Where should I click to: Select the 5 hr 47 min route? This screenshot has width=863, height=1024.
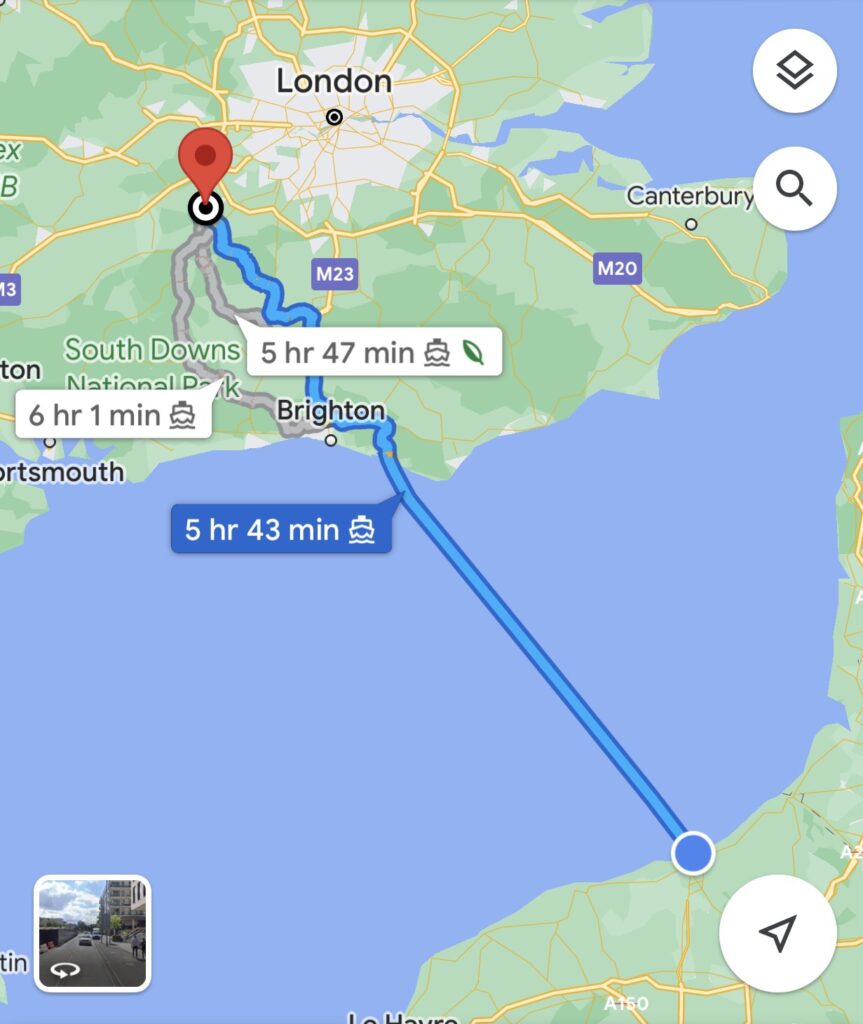tap(374, 353)
